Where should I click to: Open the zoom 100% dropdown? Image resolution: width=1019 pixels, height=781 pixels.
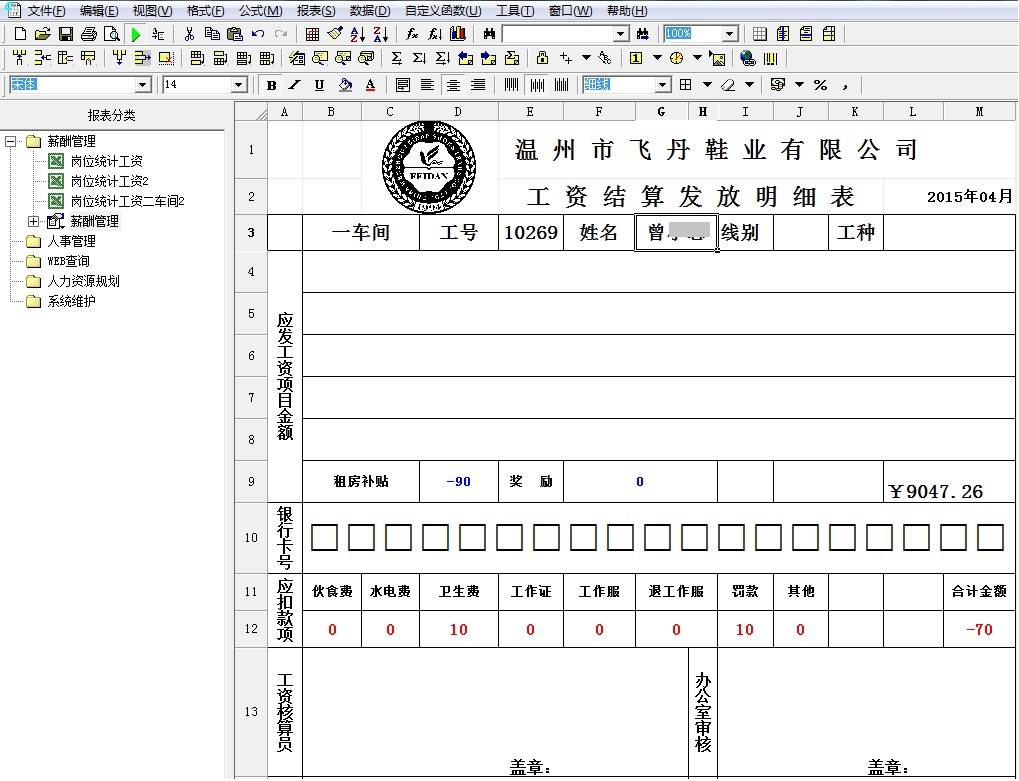730,34
